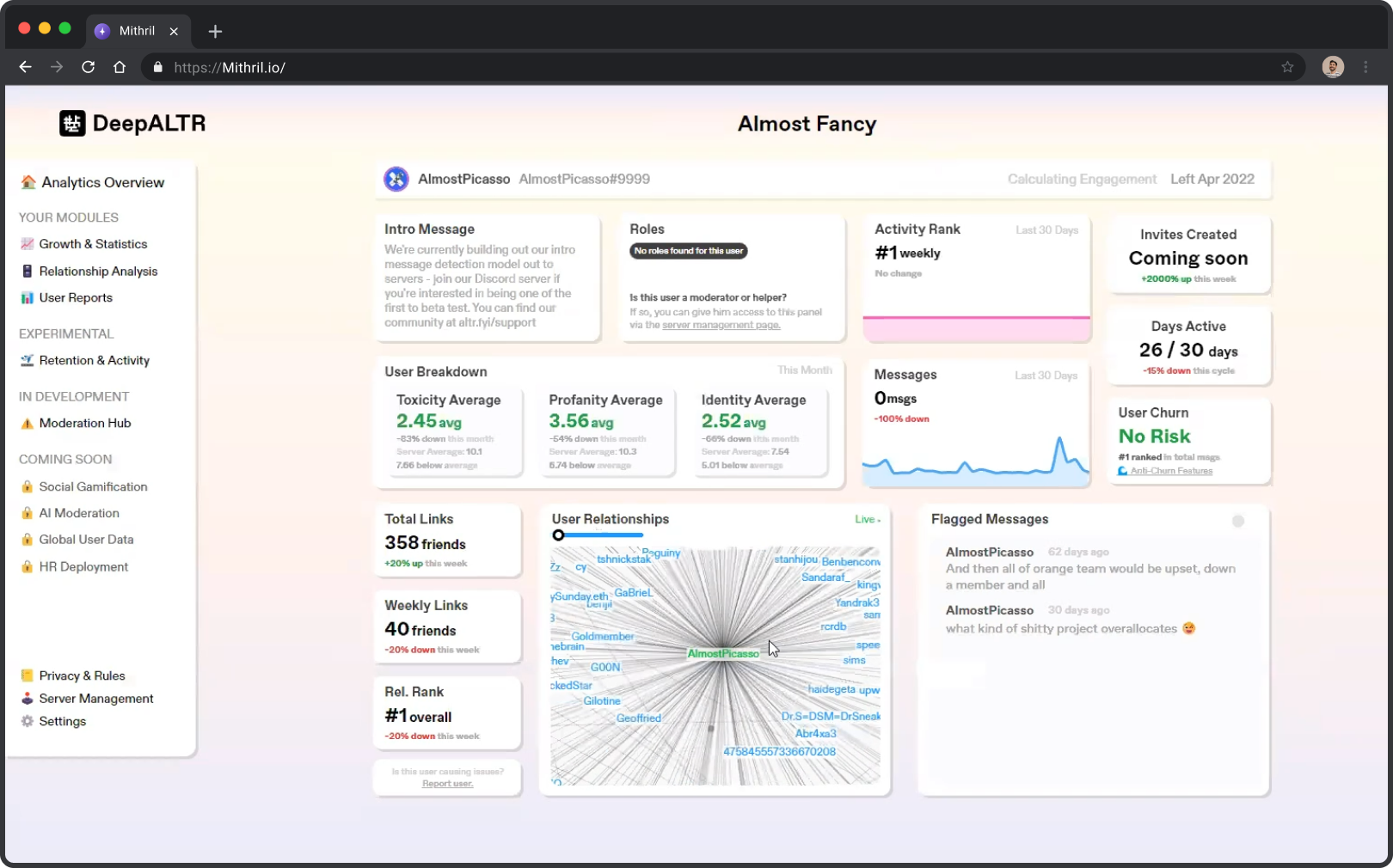
Task: Click the AI Moderation lock icon
Action: coord(28,513)
